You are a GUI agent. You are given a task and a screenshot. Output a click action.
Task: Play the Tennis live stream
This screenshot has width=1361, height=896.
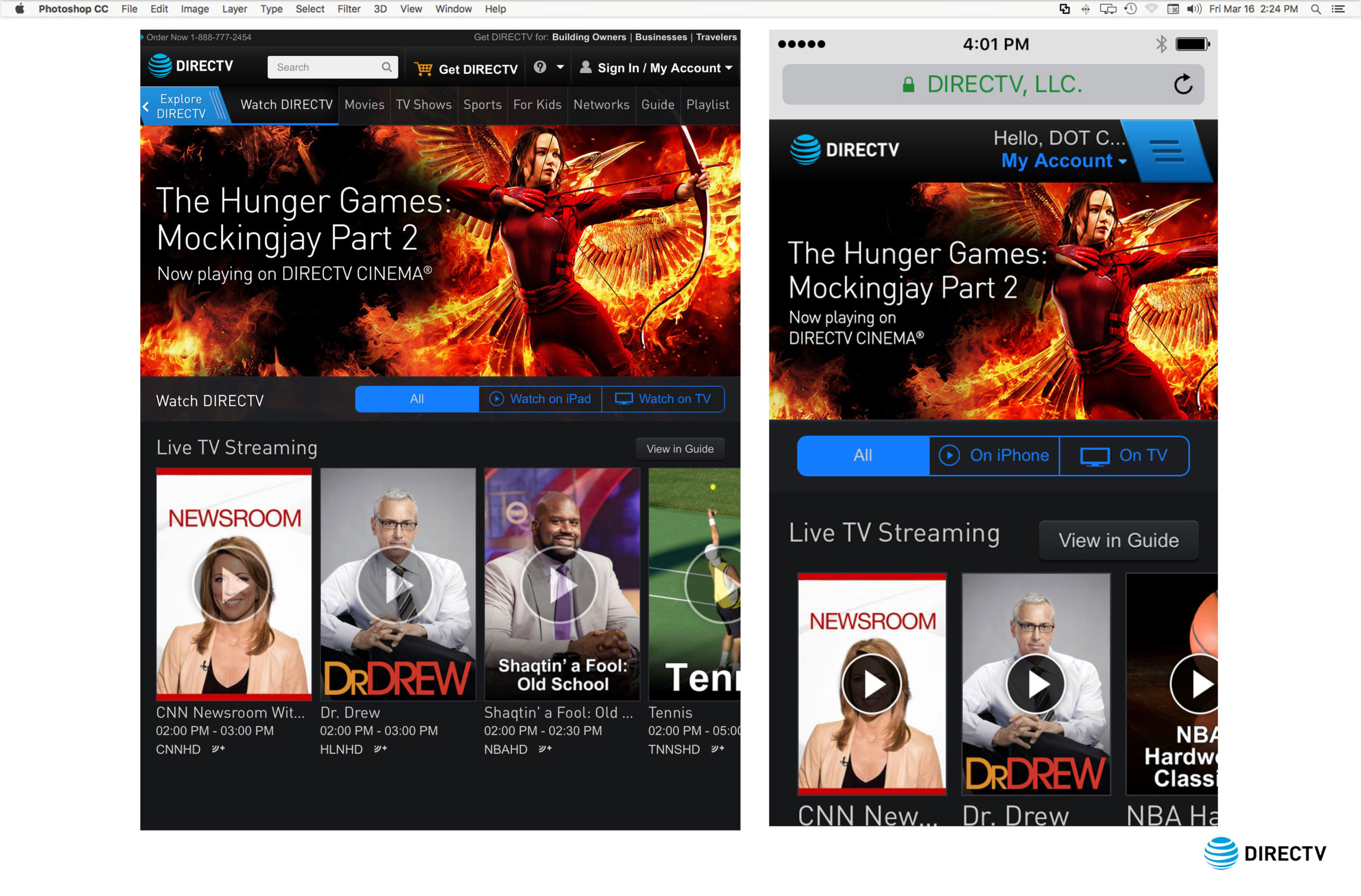coord(713,585)
